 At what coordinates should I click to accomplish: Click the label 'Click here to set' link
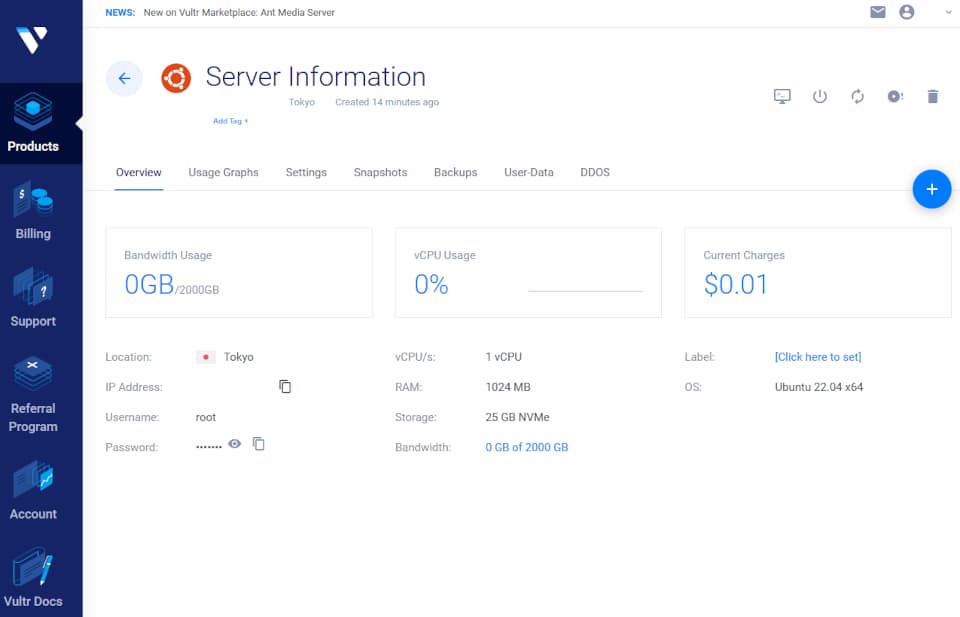tap(818, 357)
